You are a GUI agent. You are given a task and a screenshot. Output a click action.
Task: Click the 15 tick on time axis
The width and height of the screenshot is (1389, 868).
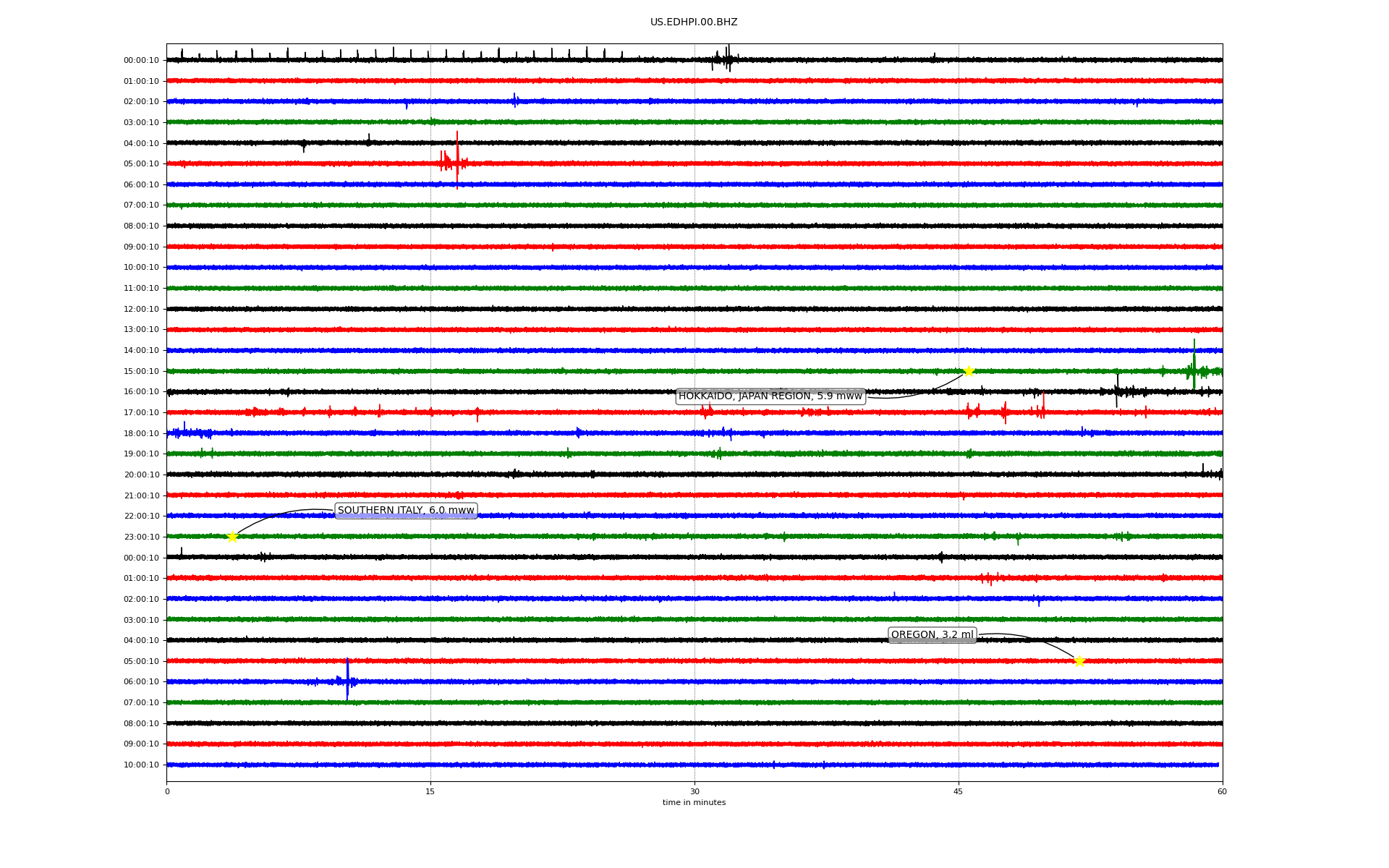430,791
